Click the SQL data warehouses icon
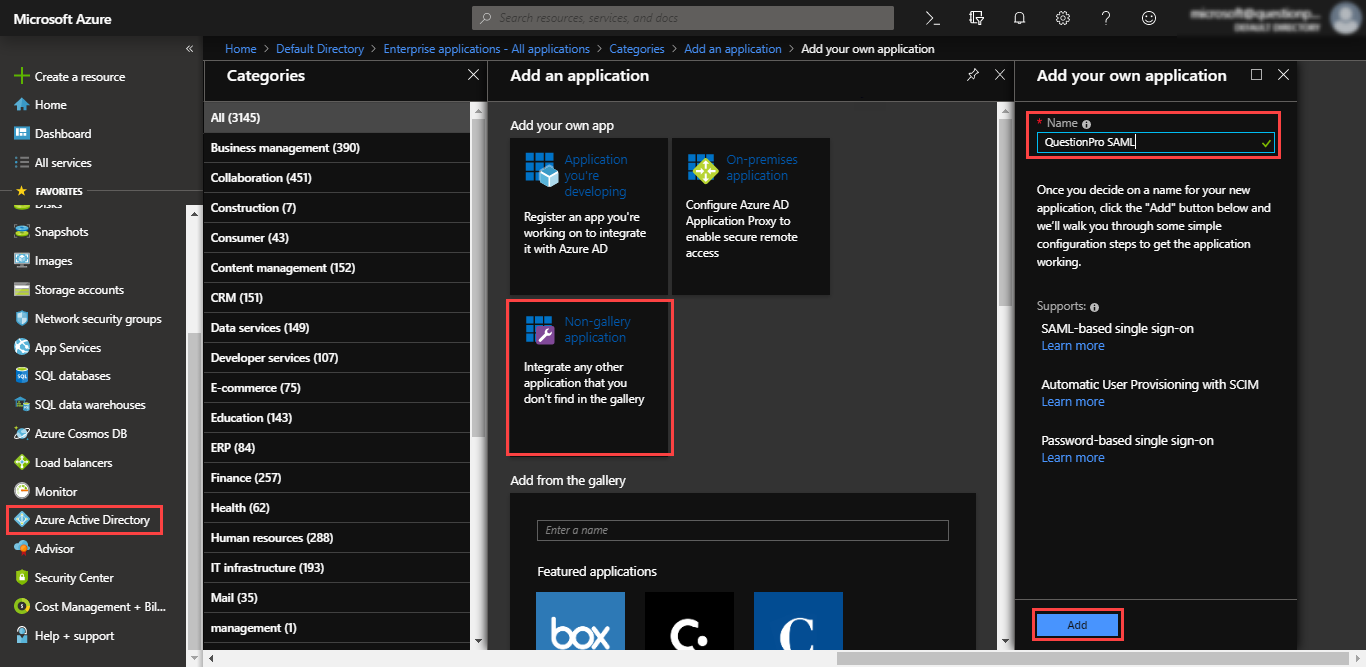This screenshot has height=667, width=1366. (22, 404)
